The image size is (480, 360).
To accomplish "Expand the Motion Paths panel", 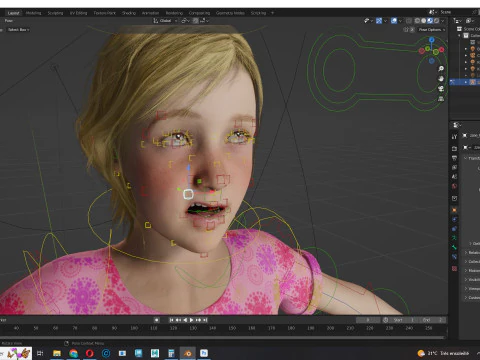I will click(x=472, y=270).
